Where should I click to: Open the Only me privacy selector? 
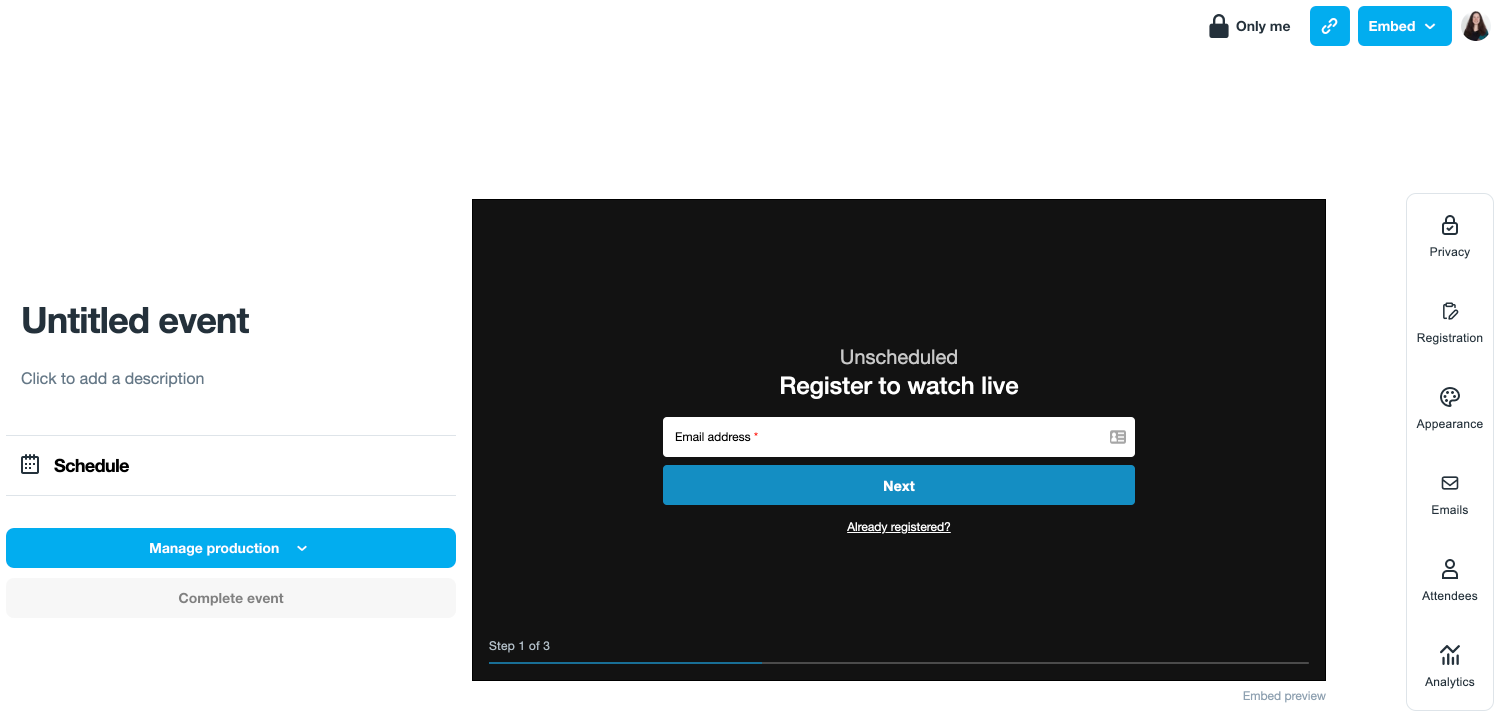tap(1250, 26)
